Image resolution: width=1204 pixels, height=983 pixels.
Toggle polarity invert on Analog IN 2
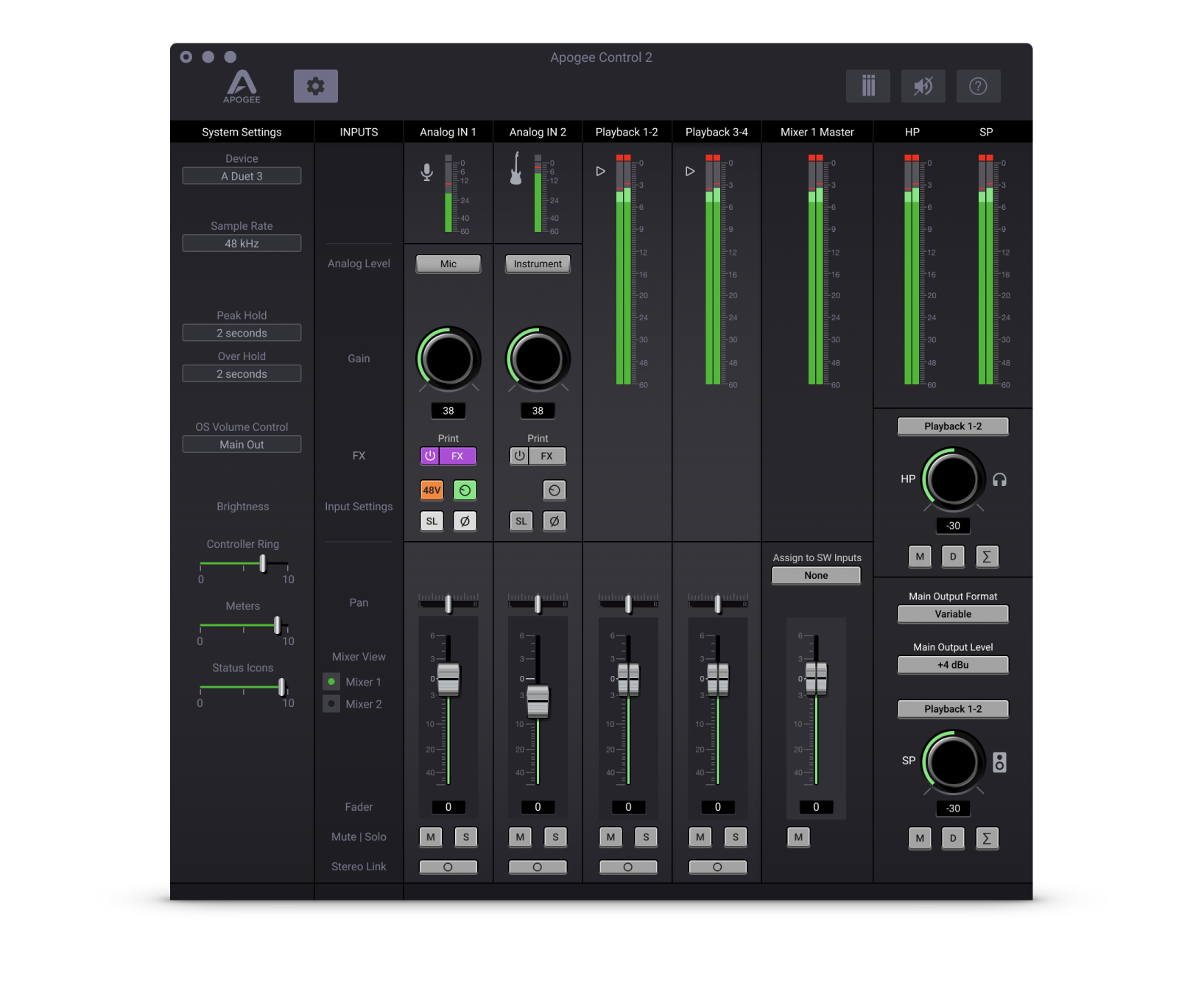(x=555, y=521)
